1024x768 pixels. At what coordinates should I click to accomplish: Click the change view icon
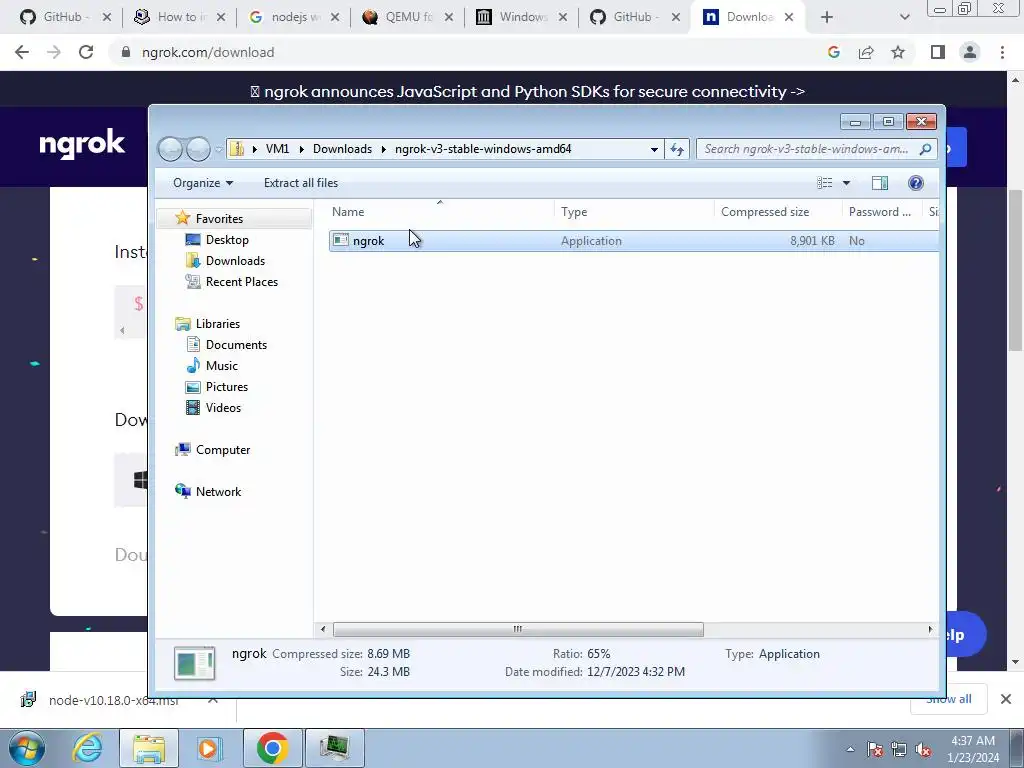coord(825,183)
